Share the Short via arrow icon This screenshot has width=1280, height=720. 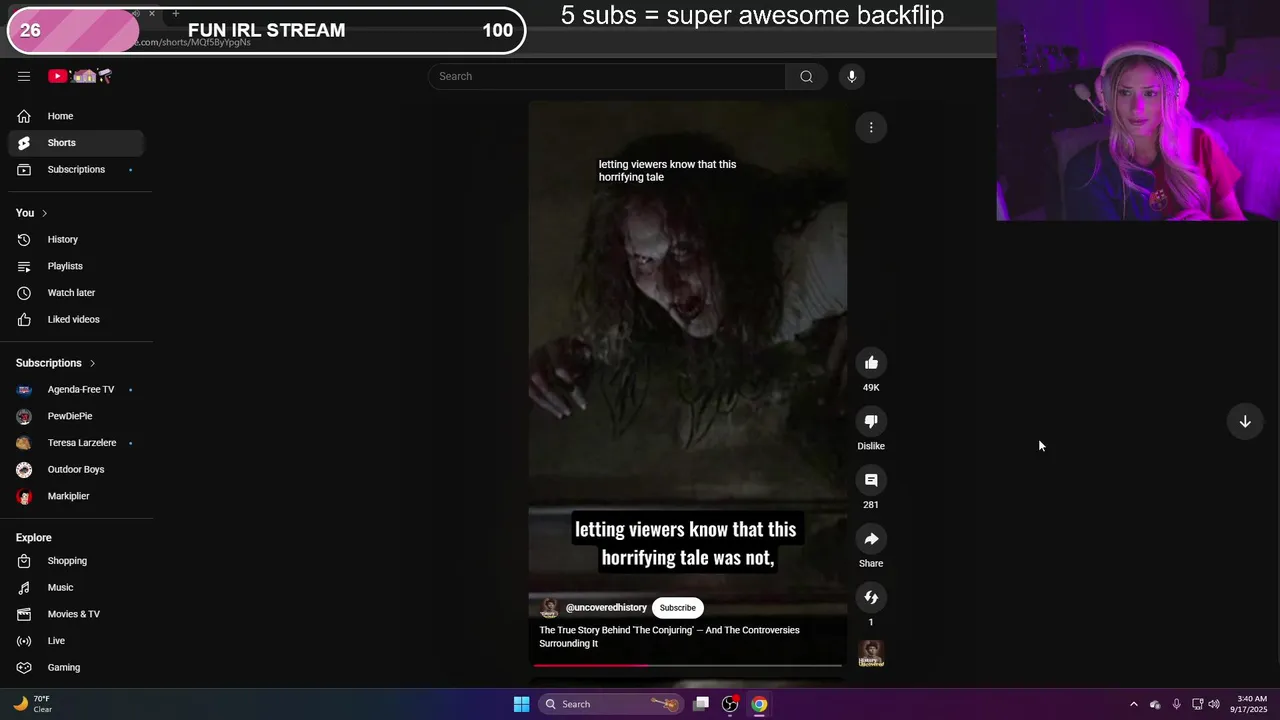point(871,539)
